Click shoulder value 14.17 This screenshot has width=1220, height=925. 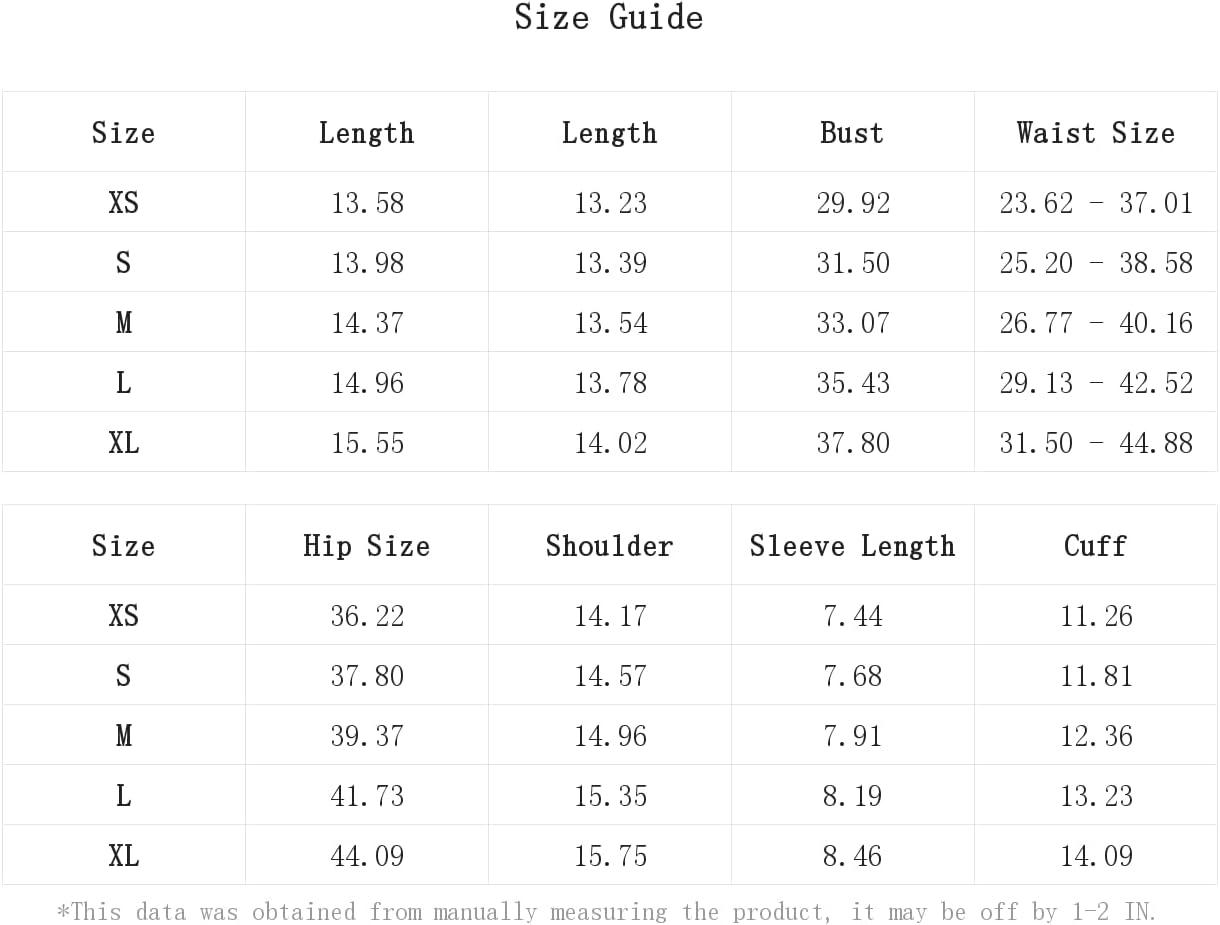(610, 616)
